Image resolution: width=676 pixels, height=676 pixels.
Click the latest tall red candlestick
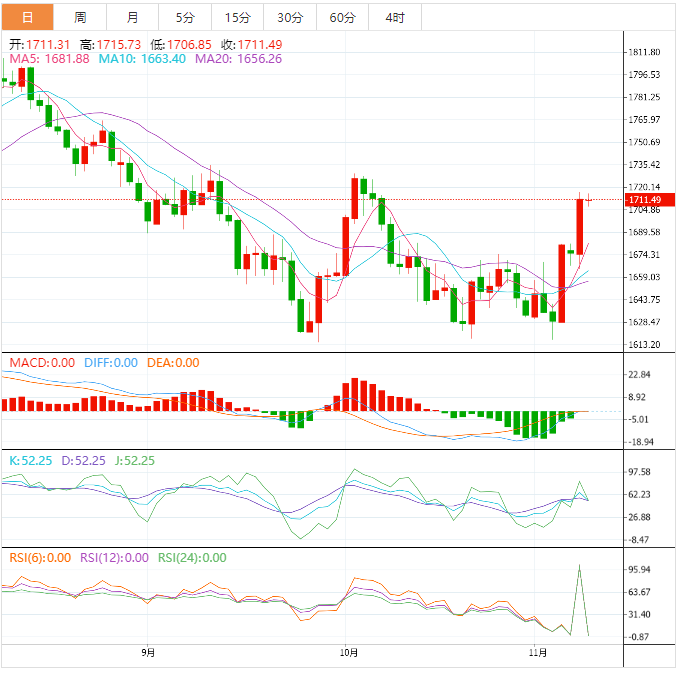[x=580, y=226]
